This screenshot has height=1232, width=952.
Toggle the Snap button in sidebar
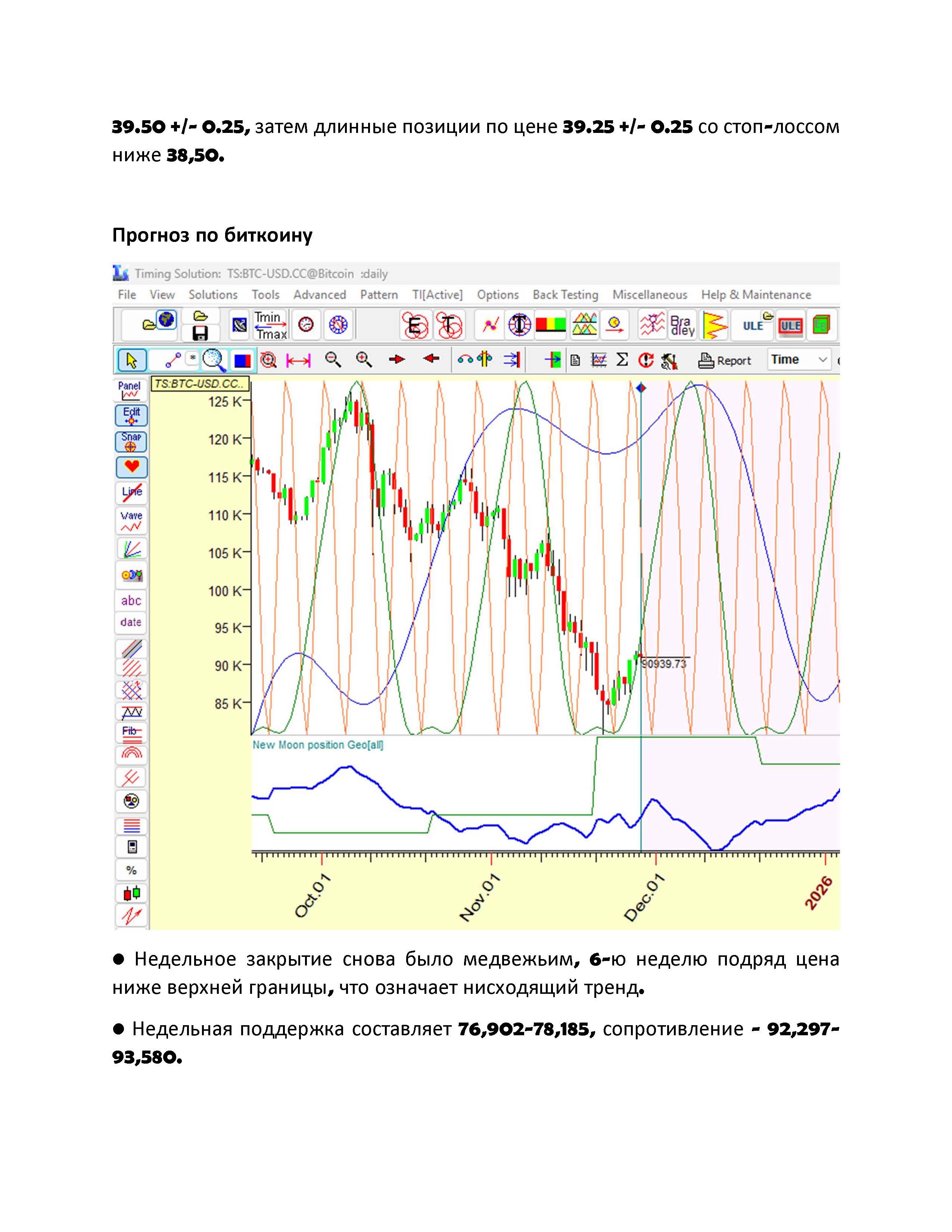131,441
